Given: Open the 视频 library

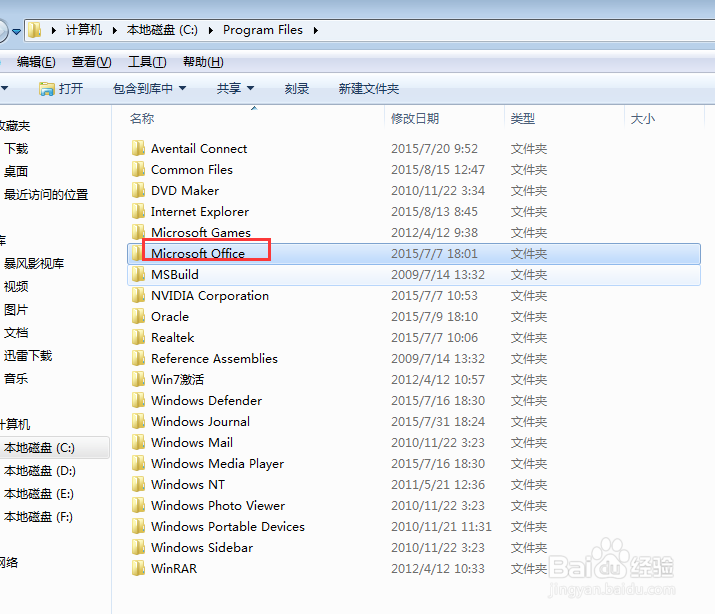Looking at the screenshot, I should click(16, 286).
